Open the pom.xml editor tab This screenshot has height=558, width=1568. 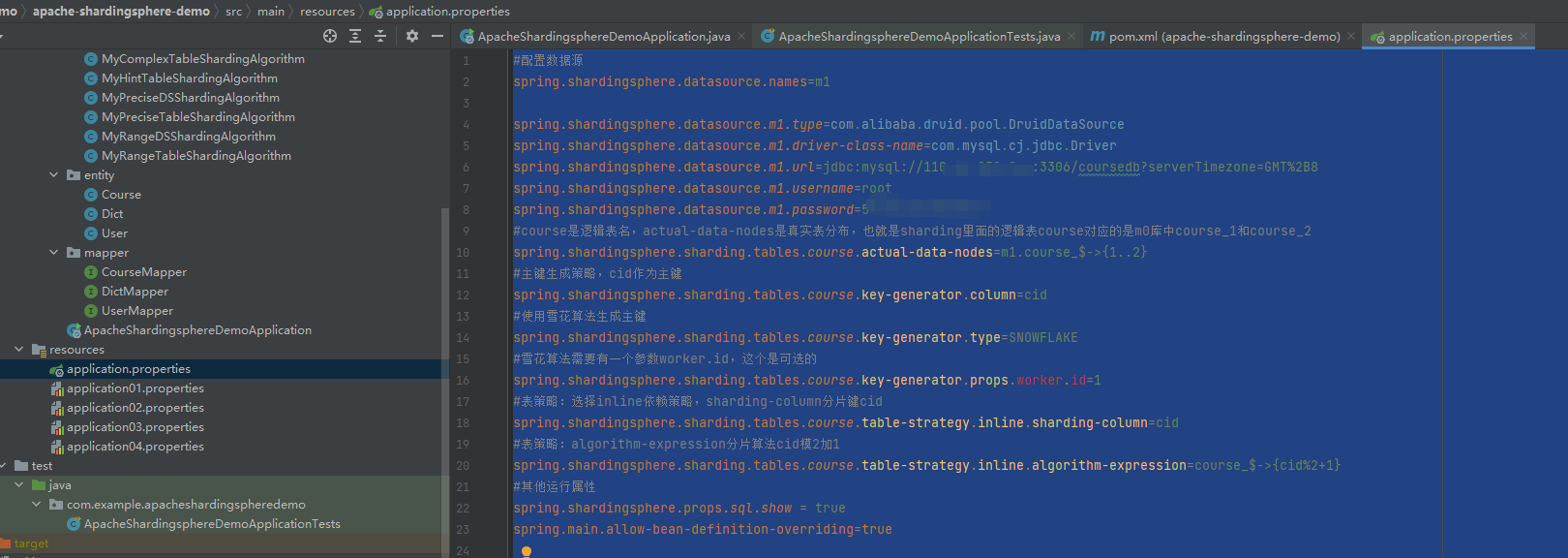[x=1224, y=37]
